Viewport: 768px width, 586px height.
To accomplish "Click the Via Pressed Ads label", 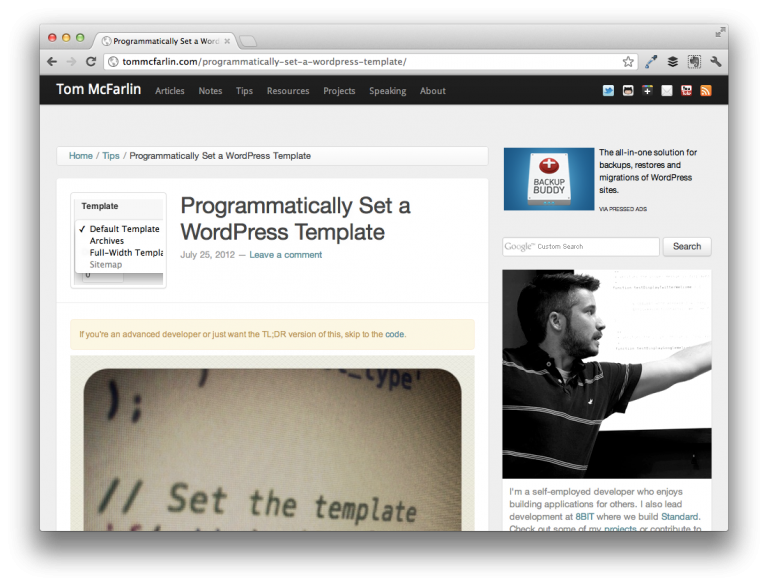I will pos(623,209).
